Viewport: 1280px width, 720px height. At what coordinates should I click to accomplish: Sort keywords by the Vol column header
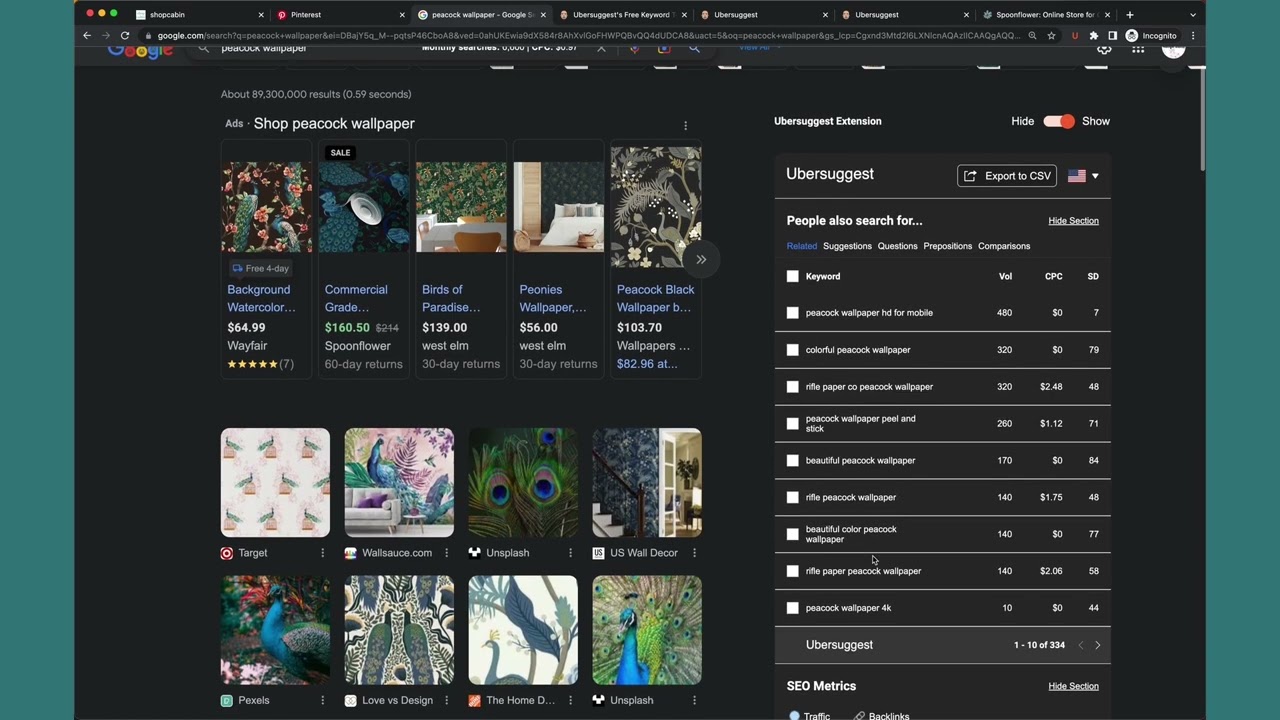pyautogui.click(x=1005, y=276)
